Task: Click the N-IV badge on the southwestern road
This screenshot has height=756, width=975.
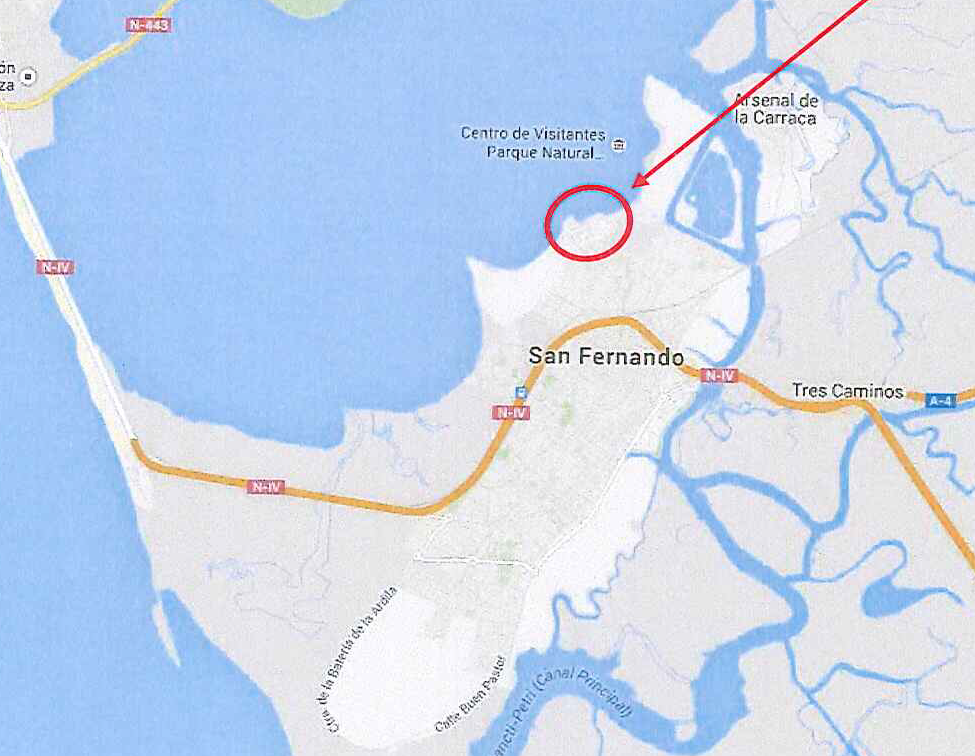Action: [x=266, y=487]
